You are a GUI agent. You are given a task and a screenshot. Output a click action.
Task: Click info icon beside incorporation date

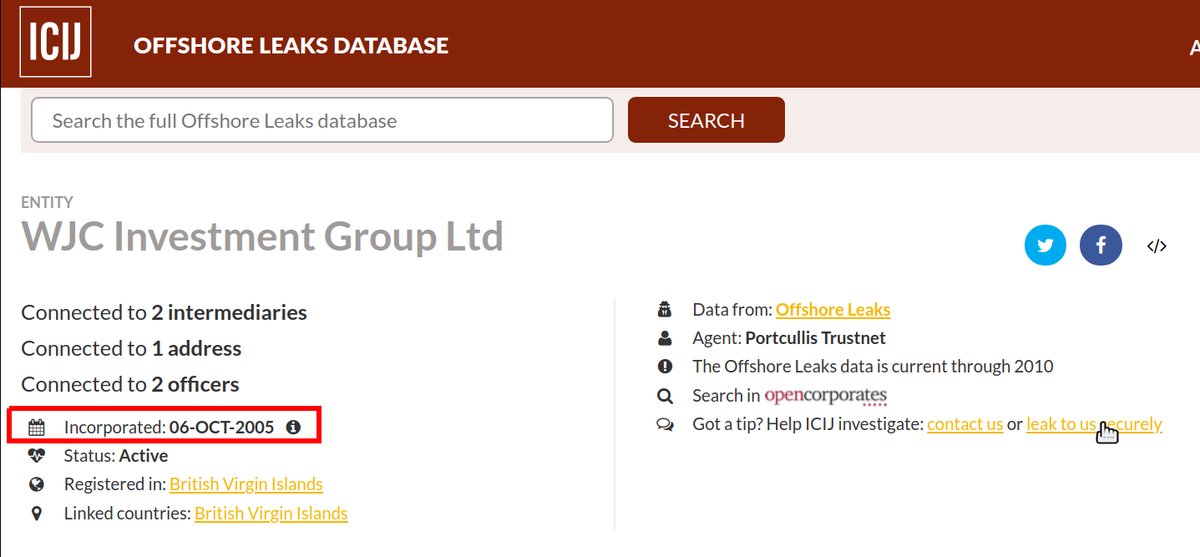point(293,427)
